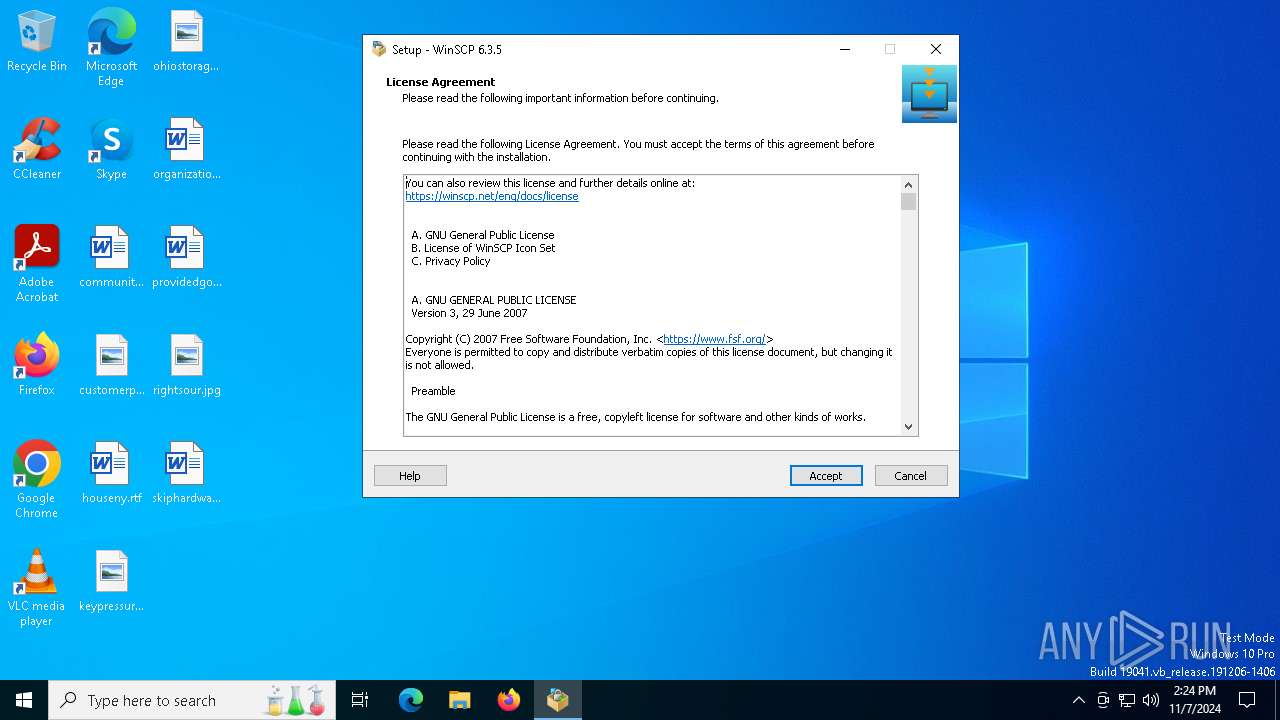Open CCleaner desktop shortcut
This screenshot has height=720, width=1280.
37,150
